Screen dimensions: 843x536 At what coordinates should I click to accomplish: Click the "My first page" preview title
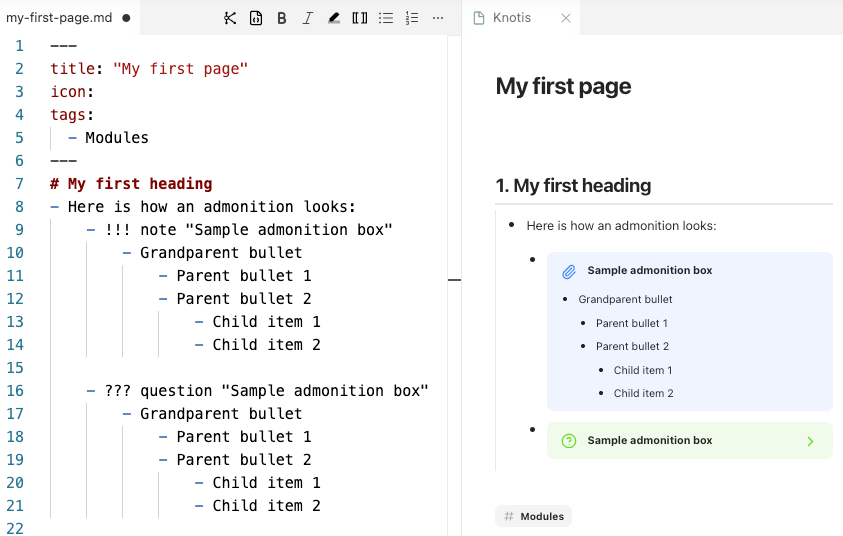click(563, 86)
